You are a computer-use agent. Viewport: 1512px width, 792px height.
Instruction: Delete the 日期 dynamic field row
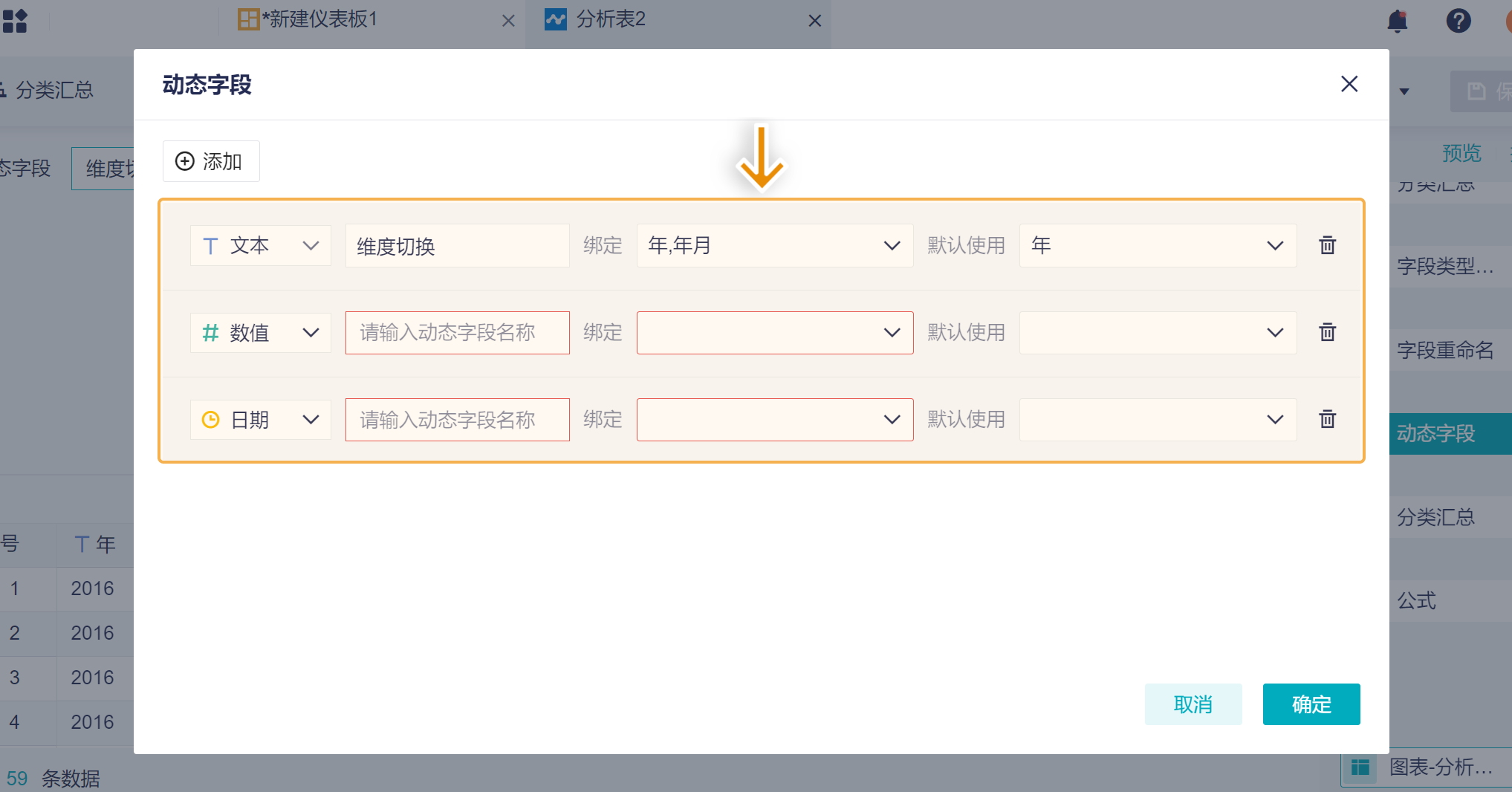[1327, 419]
